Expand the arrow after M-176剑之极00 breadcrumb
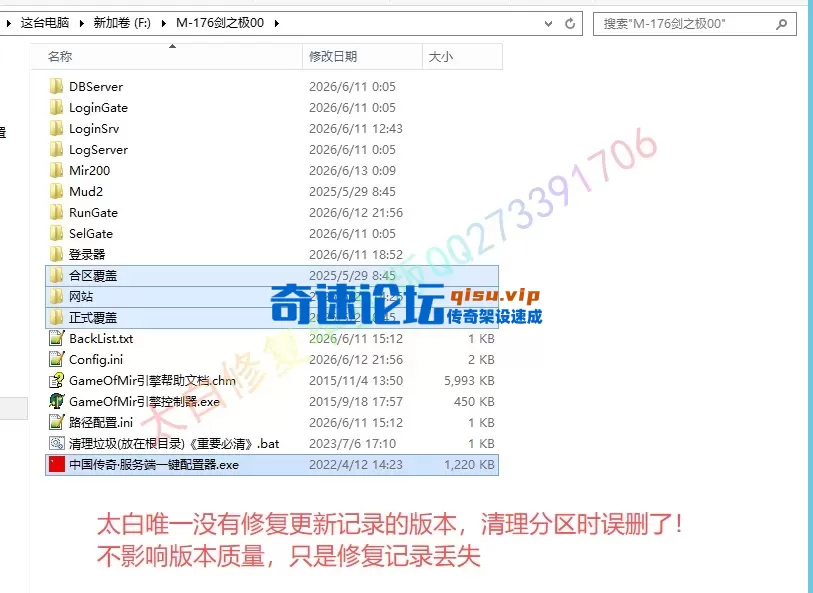Image resolution: width=813 pixels, height=593 pixels. pos(276,23)
